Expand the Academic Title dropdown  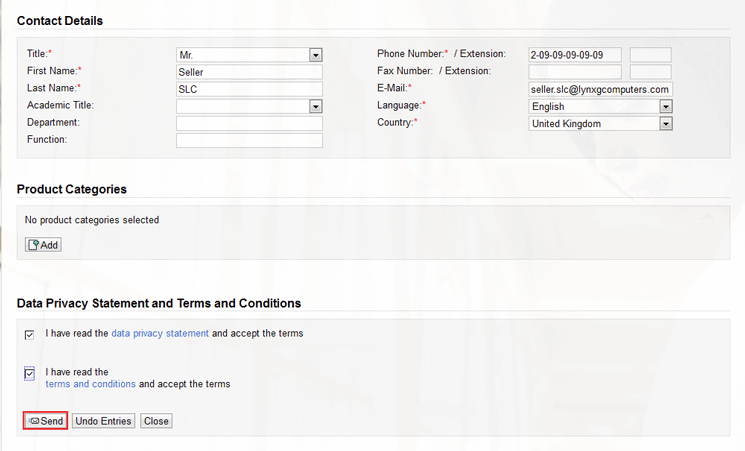315,106
